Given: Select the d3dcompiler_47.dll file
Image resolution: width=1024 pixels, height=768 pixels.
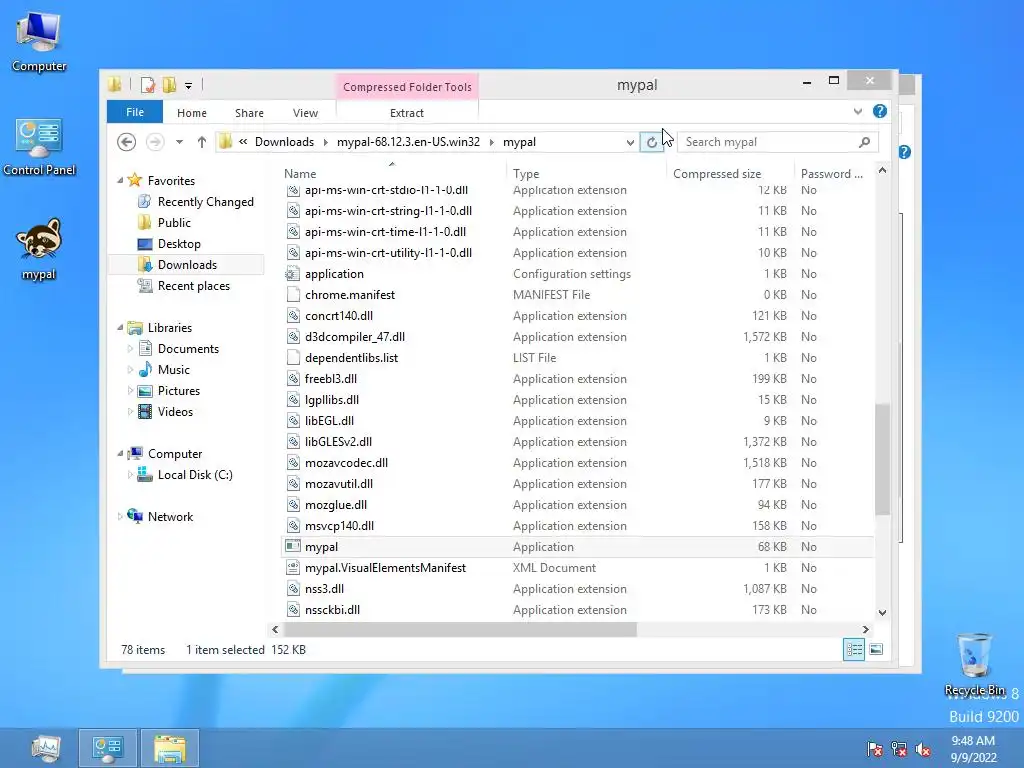Looking at the screenshot, I should pyautogui.click(x=577, y=336).
